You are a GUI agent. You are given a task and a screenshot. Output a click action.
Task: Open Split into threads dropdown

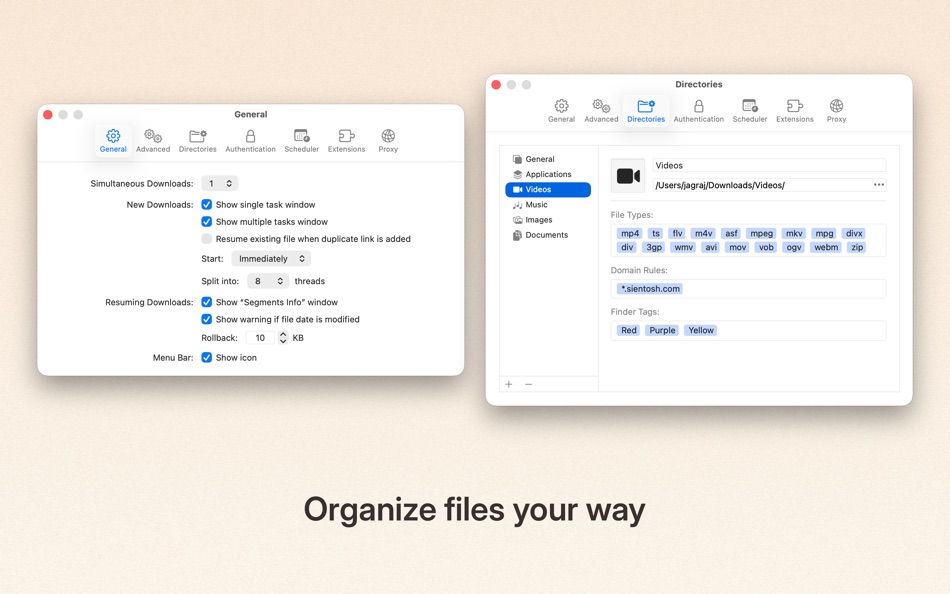[268, 281]
